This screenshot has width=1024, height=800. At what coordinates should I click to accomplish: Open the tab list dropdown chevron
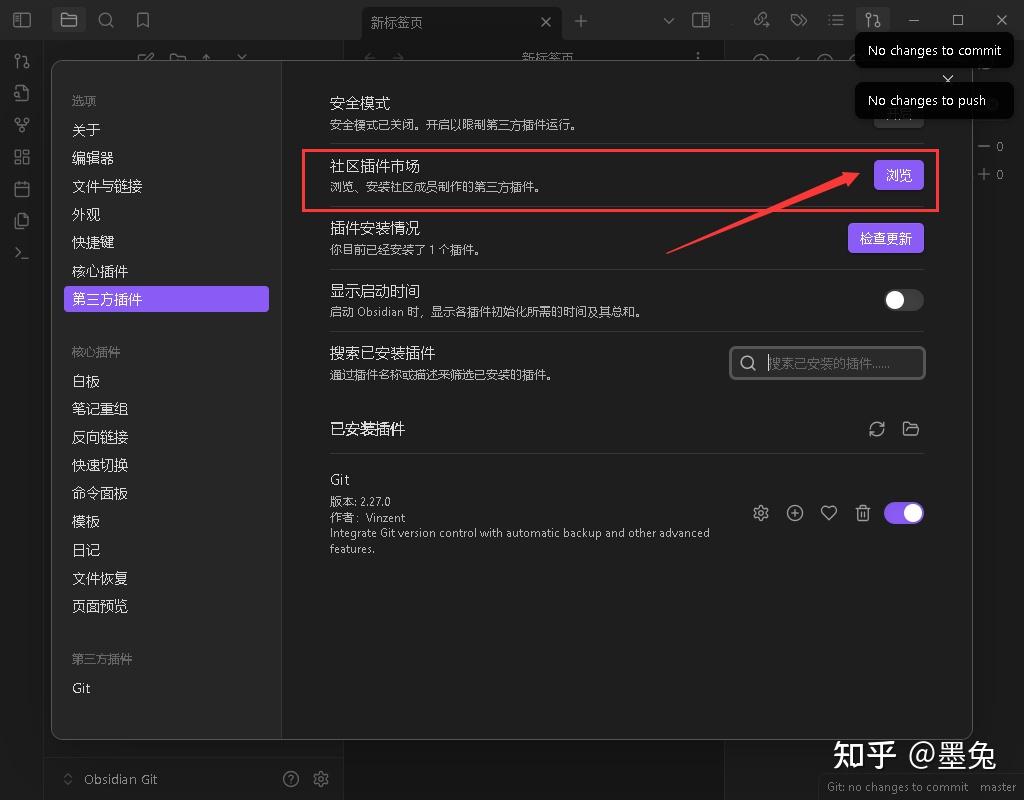pyautogui.click(x=668, y=19)
